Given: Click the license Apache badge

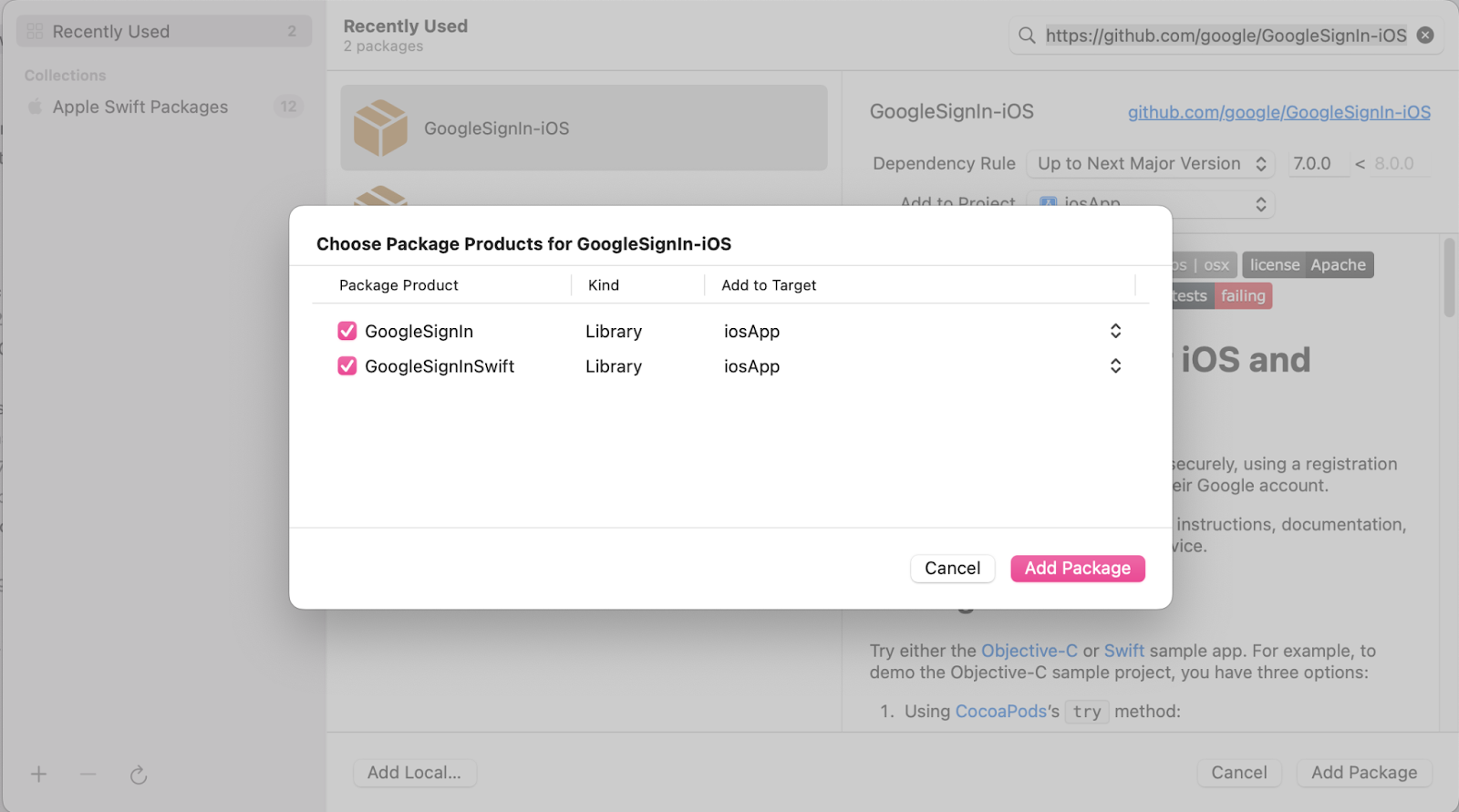Looking at the screenshot, I should [1308, 265].
